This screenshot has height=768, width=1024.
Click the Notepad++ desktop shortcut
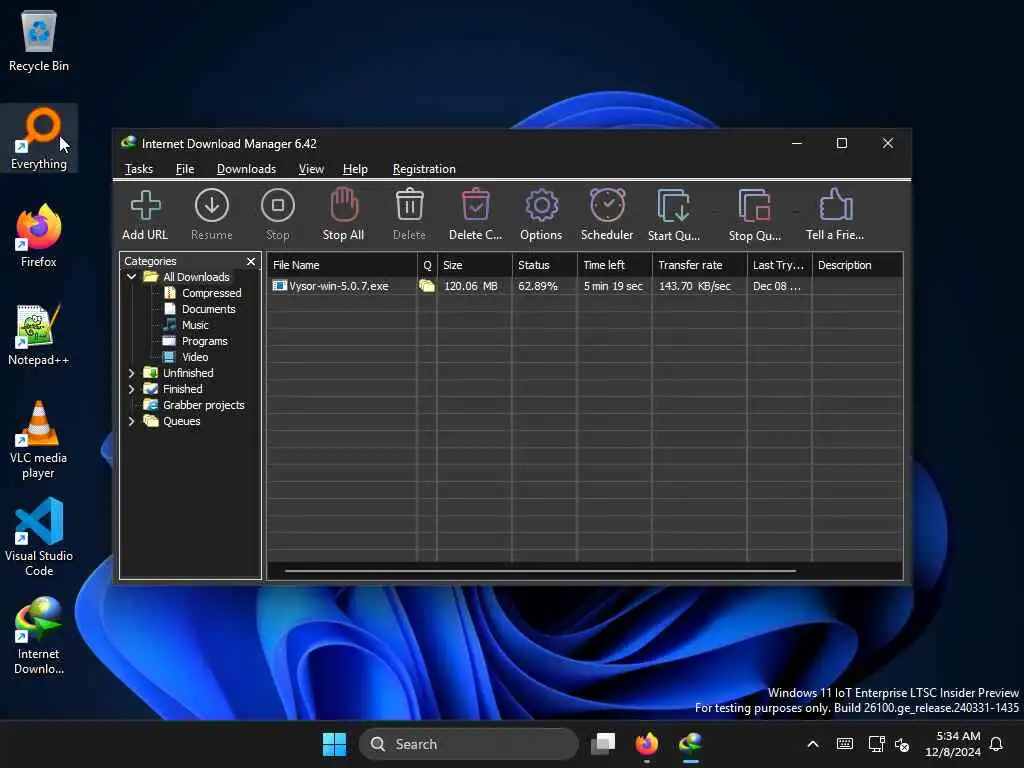click(39, 334)
